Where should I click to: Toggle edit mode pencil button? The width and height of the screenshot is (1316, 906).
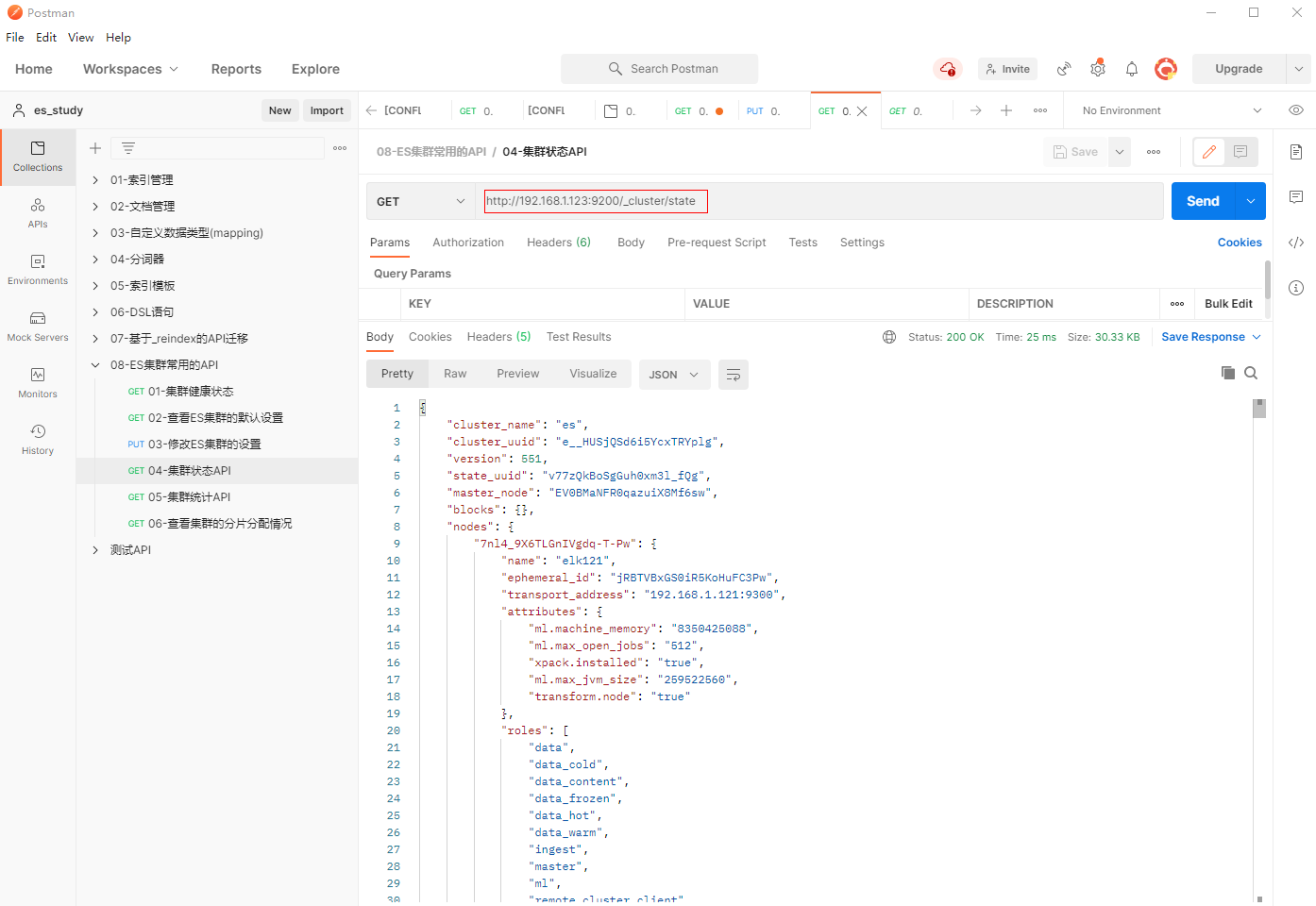coord(1209,152)
